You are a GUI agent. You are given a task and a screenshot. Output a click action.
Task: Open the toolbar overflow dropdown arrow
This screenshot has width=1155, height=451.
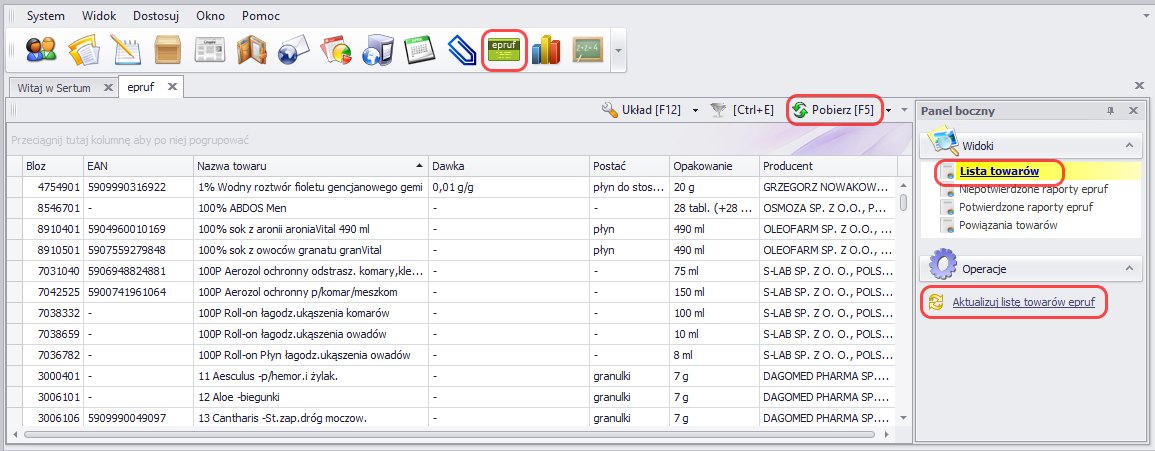[618, 50]
